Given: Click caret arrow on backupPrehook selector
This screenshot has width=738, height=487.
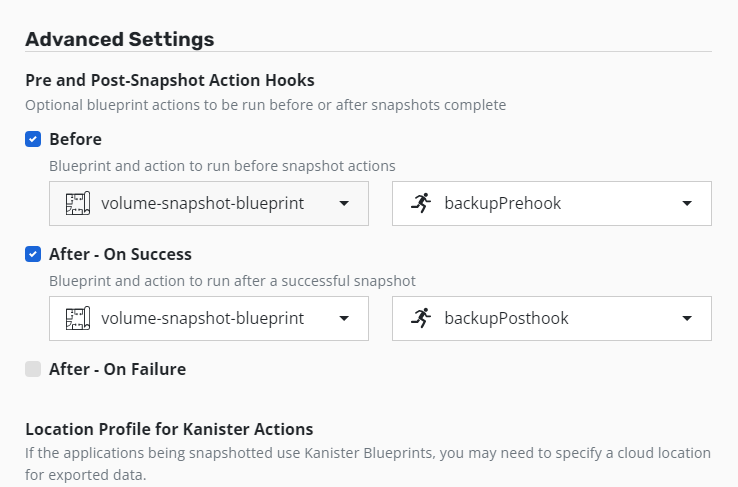Looking at the screenshot, I should (687, 203).
